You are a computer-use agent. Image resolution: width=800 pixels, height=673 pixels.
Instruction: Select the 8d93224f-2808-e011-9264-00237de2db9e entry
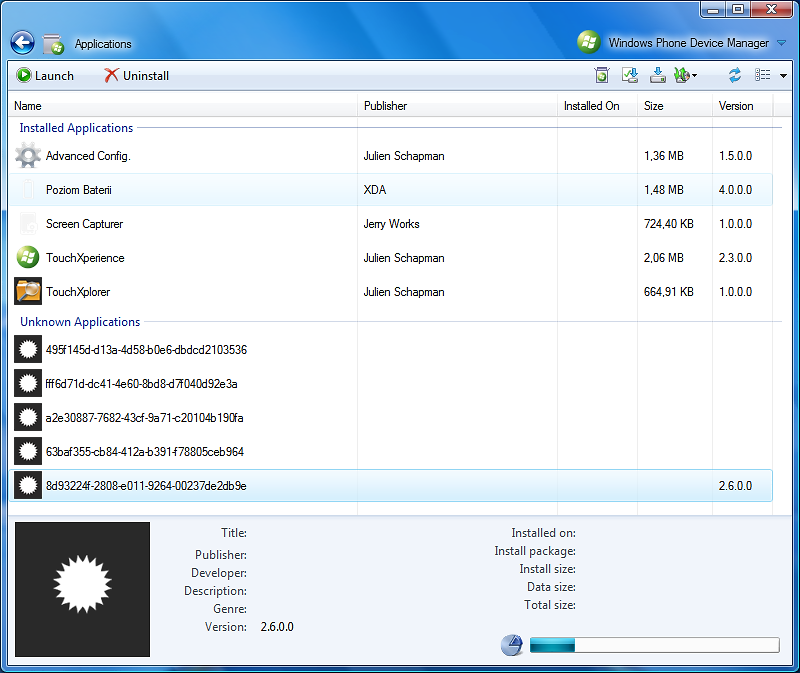click(146, 486)
